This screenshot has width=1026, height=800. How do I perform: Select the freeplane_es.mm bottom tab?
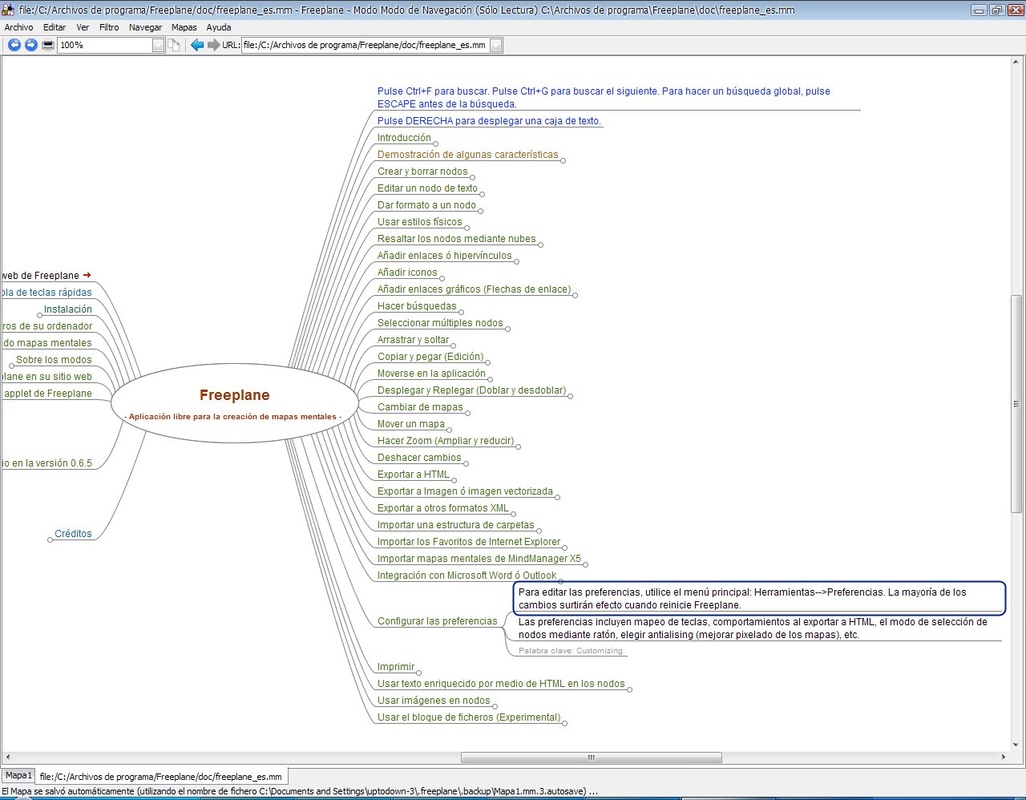pos(161,776)
